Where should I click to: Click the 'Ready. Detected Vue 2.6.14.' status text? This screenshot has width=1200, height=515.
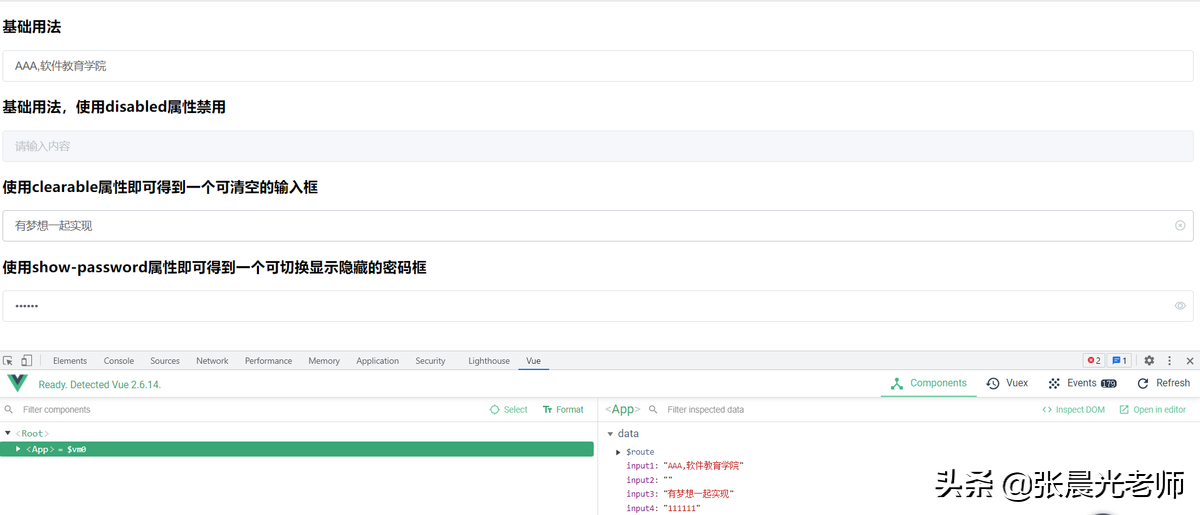[100, 384]
